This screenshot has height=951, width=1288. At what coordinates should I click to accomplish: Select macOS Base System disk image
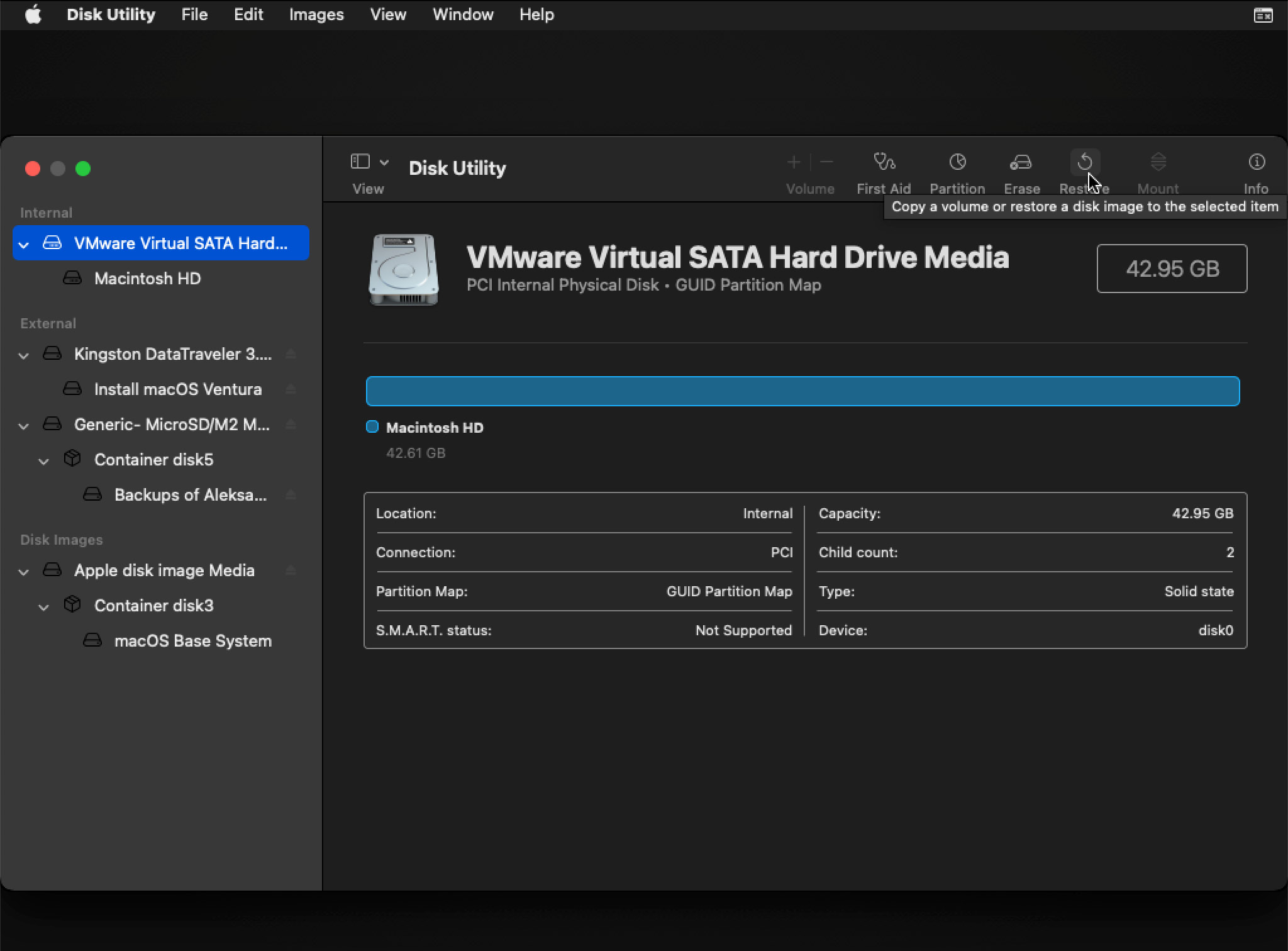[x=193, y=640]
